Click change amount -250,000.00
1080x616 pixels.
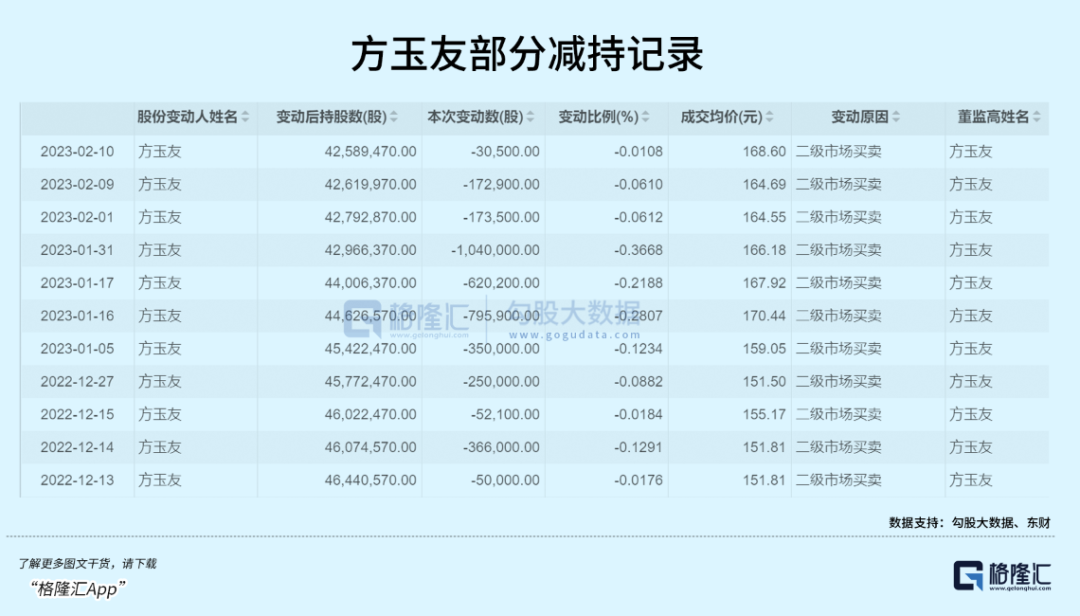[x=501, y=382]
